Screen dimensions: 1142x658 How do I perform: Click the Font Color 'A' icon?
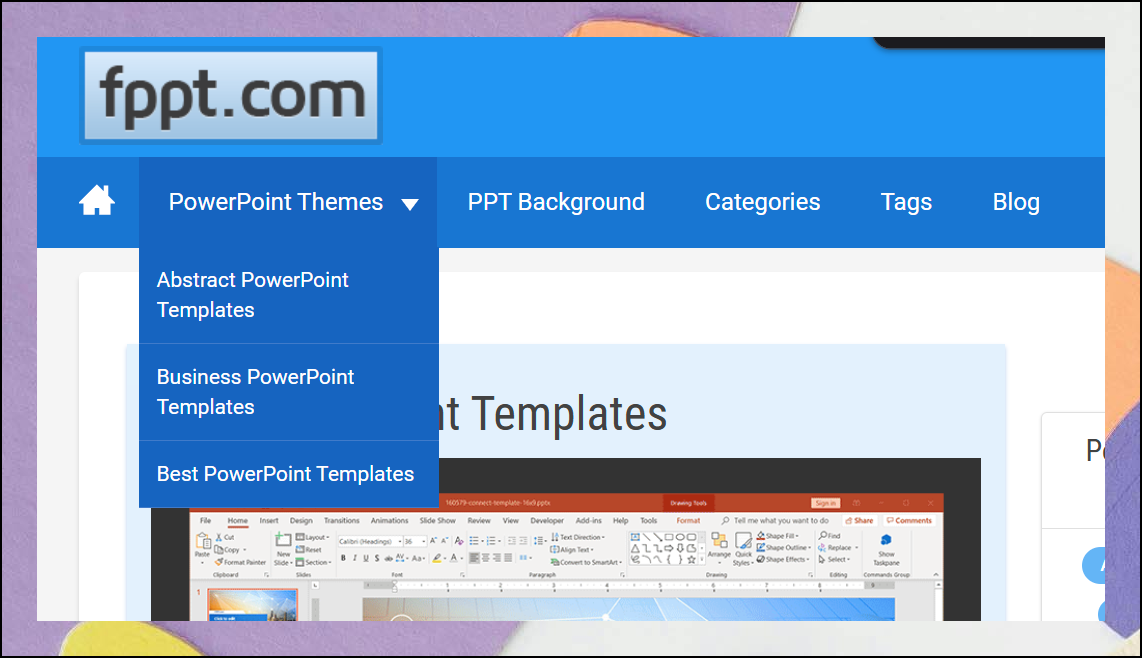point(454,558)
